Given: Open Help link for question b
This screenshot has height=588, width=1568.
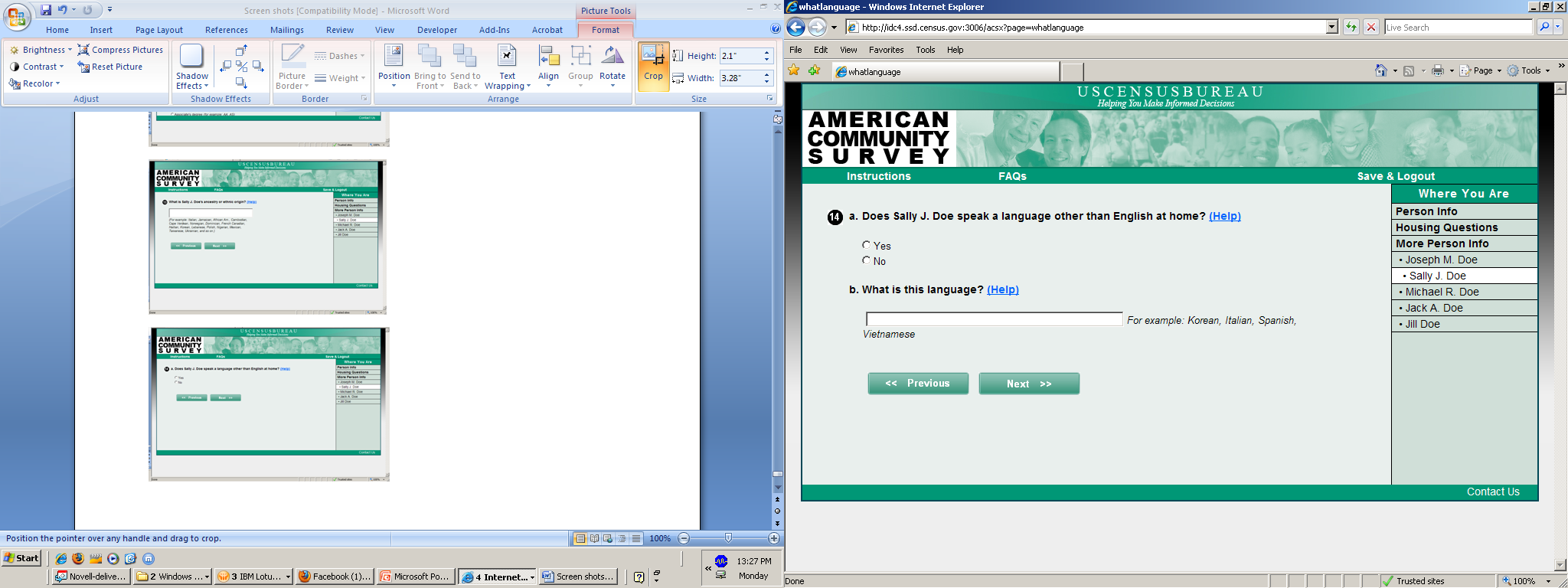Looking at the screenshot, I should (x=1003, y=289).
